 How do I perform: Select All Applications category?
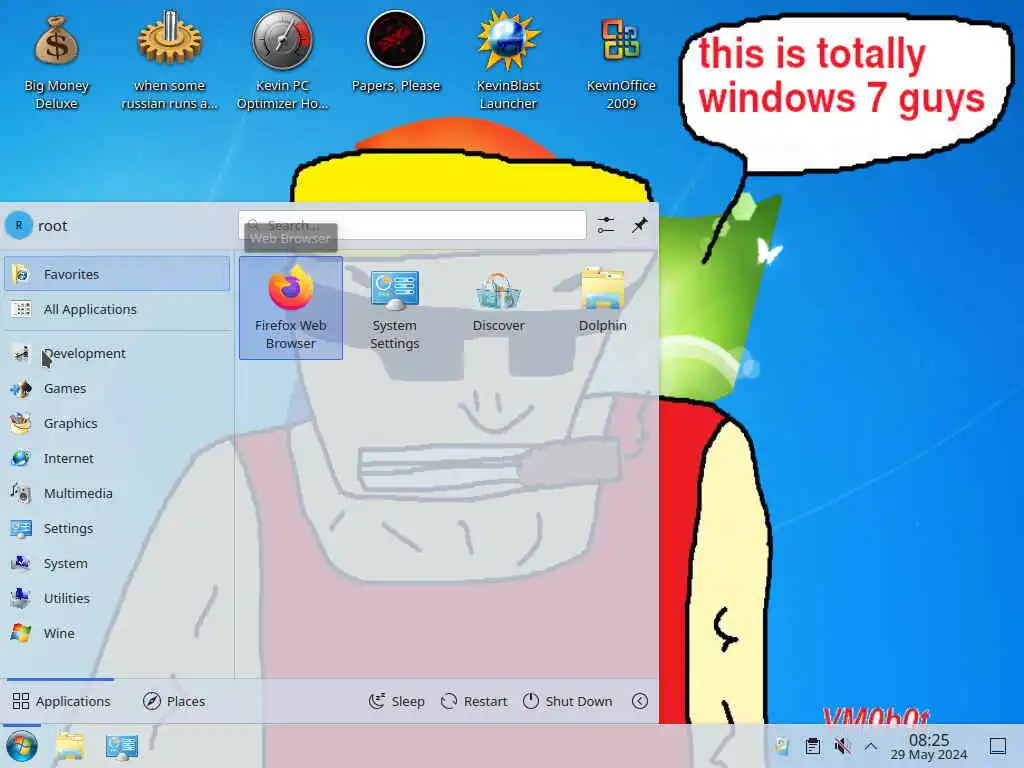coord(117,310)
